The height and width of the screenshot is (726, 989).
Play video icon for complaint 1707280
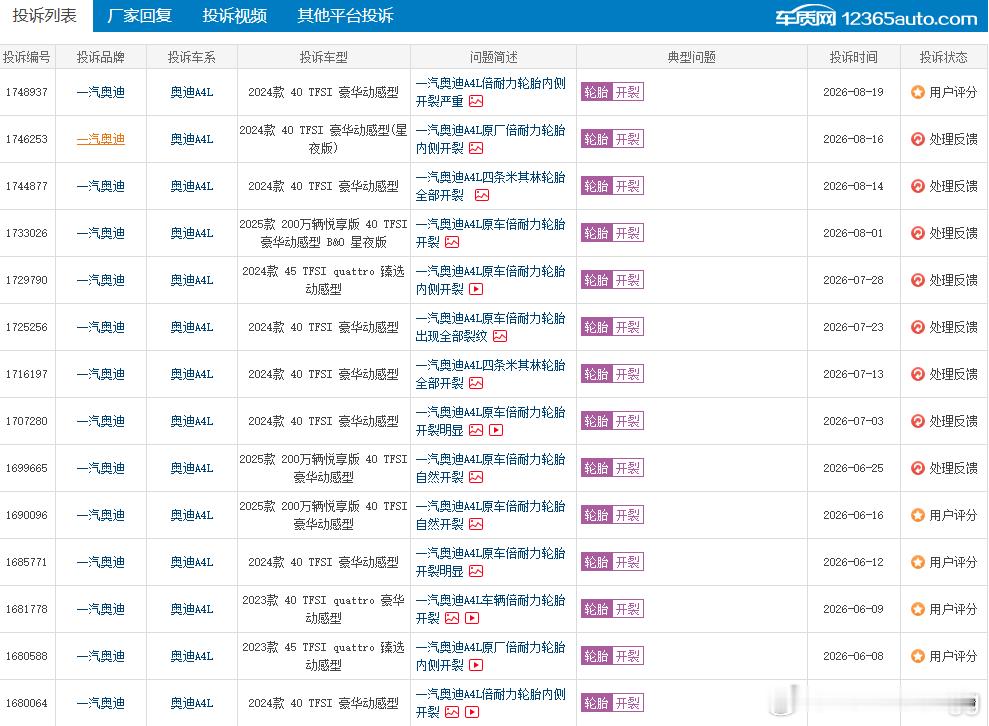496,430
